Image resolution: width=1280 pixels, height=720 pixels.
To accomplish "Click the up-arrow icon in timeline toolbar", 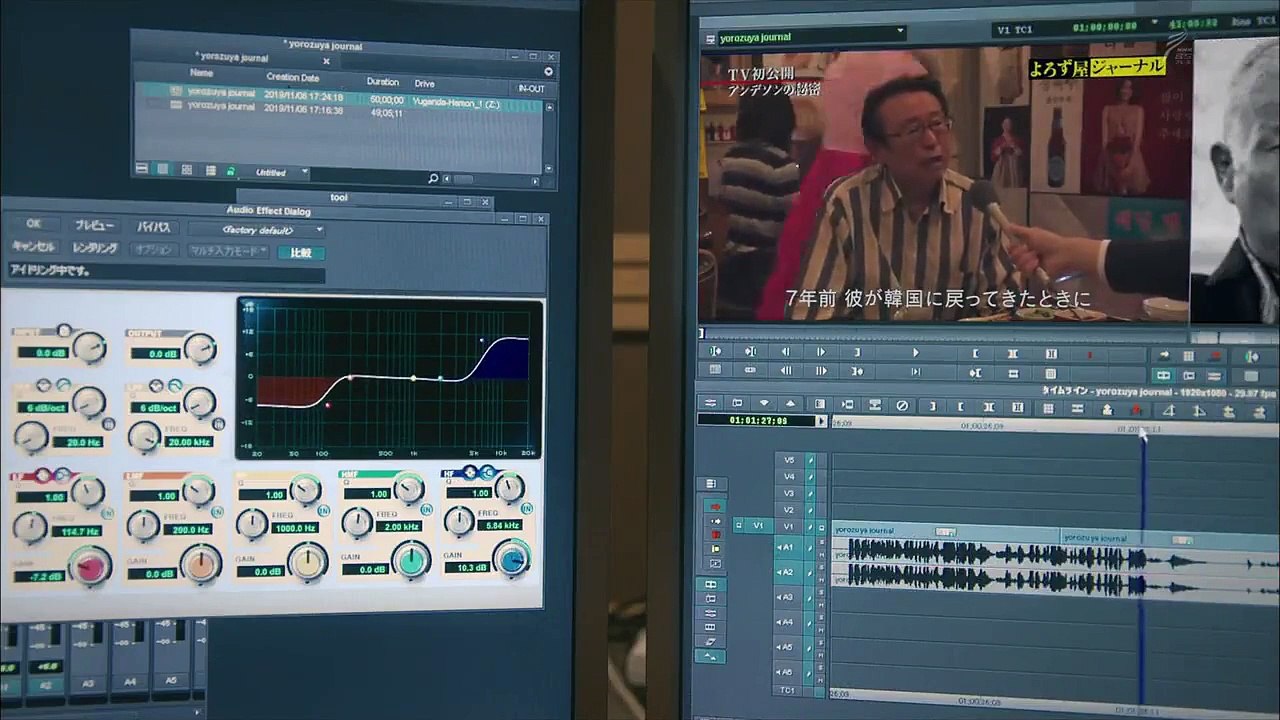I will (791, 404).
